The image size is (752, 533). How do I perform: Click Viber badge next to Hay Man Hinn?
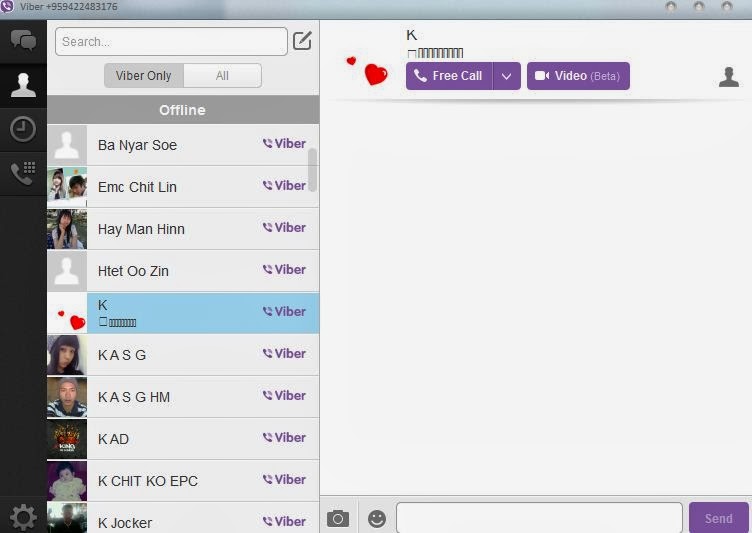pyautogui.click(x=284, y=227)
